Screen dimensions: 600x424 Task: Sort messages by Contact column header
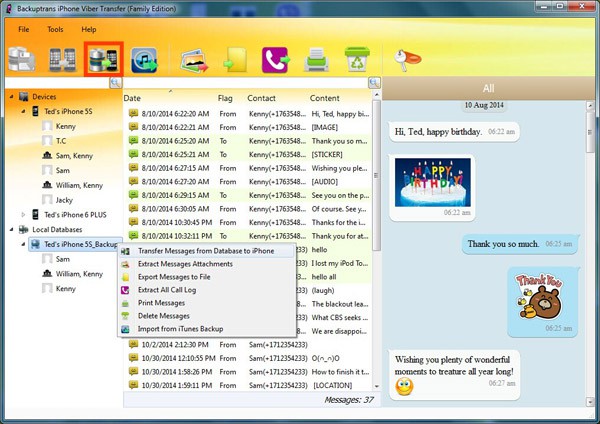(261, 98)
